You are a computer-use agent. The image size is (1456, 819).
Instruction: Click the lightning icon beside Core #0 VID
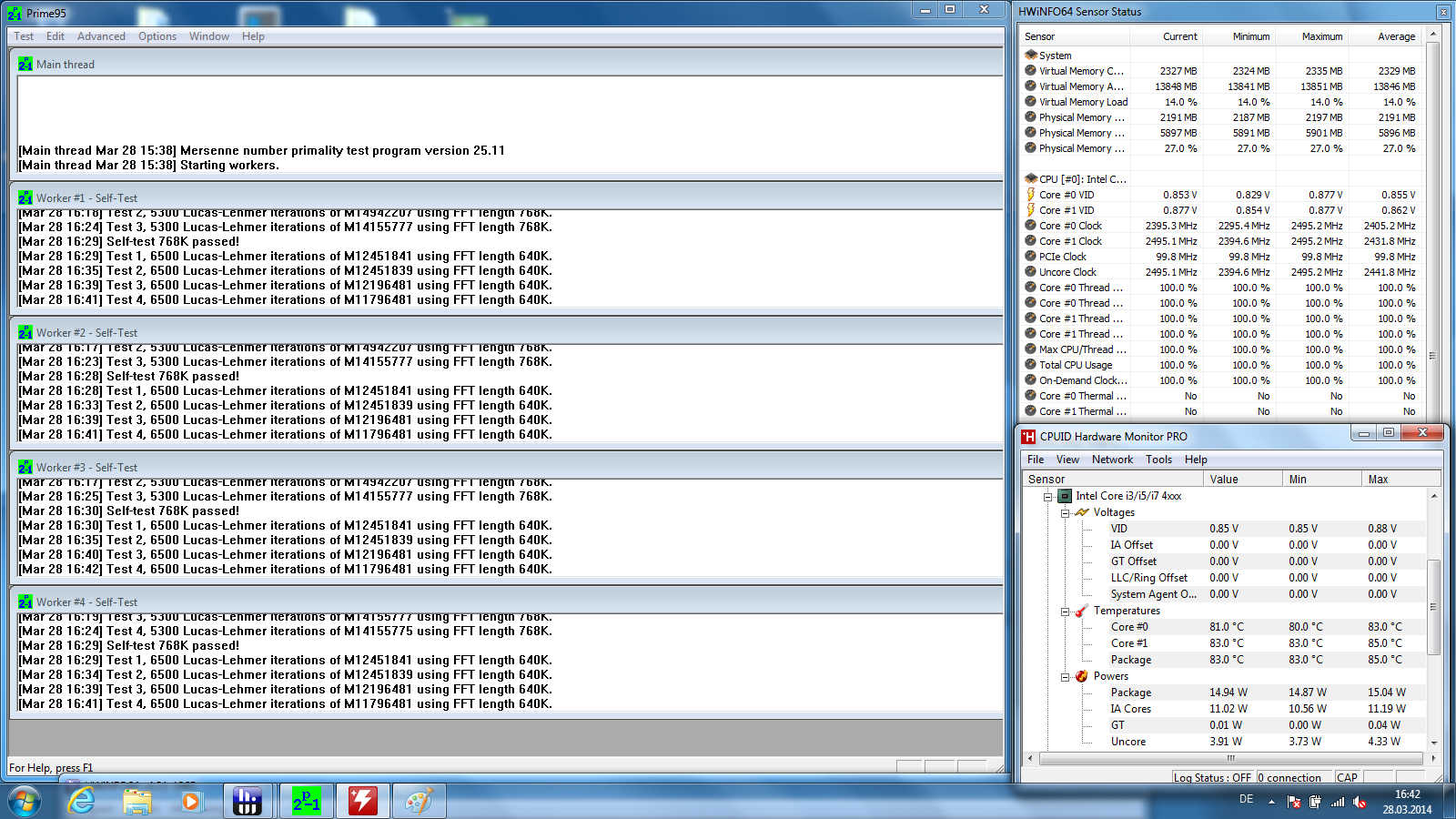pyautogui.click(x=1031, y=195)
